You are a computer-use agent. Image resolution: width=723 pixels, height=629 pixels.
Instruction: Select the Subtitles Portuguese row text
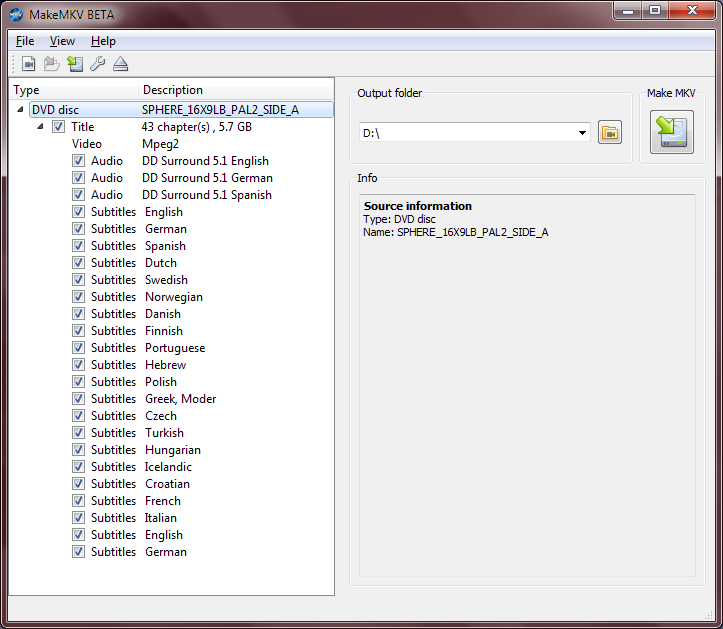pos(148,348)
